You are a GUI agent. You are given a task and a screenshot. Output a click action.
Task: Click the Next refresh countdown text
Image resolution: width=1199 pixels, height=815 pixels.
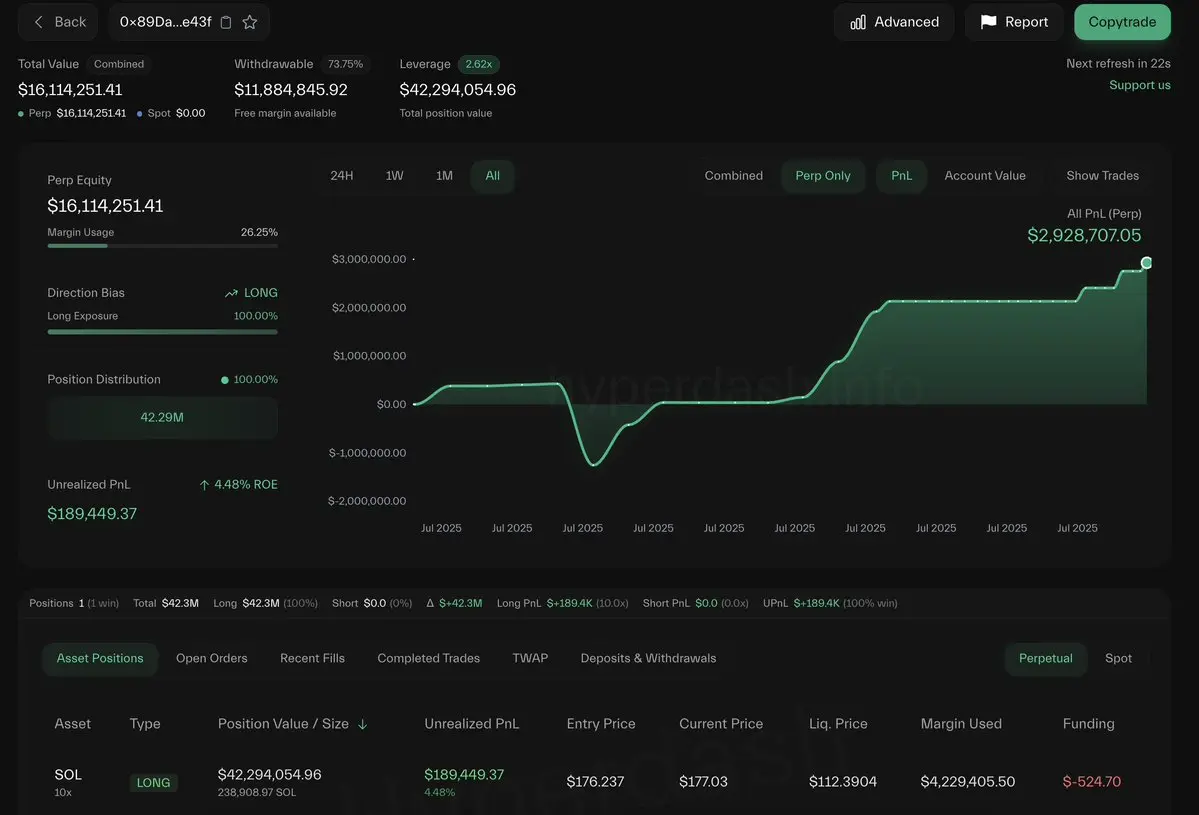tap(1118, 63)
